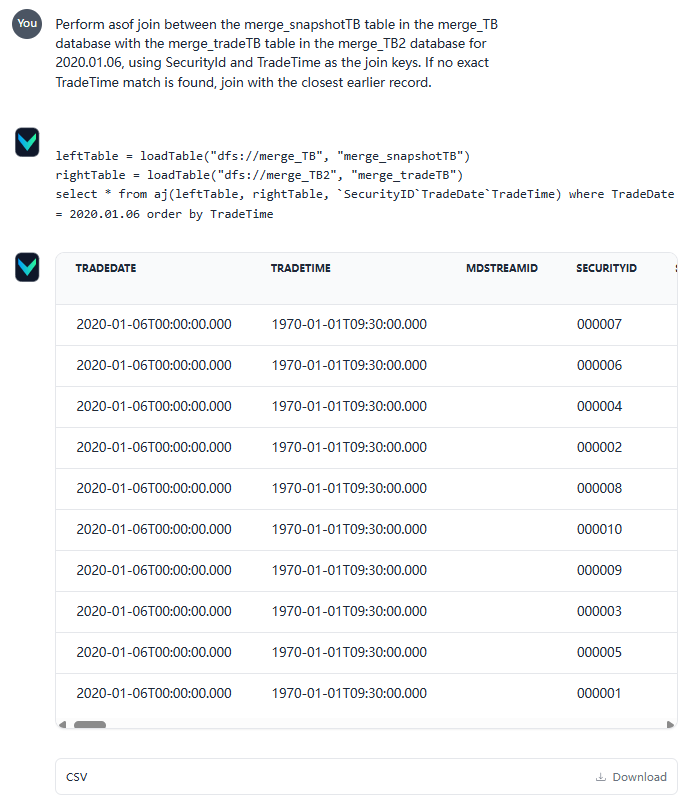Screen dimensions: 695x805
Task: Select the TRADETIME column header
Action: (300, 268)
